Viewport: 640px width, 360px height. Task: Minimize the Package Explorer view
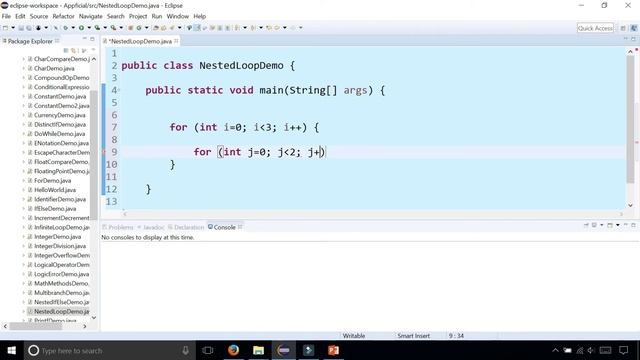[x=84, y=39]
